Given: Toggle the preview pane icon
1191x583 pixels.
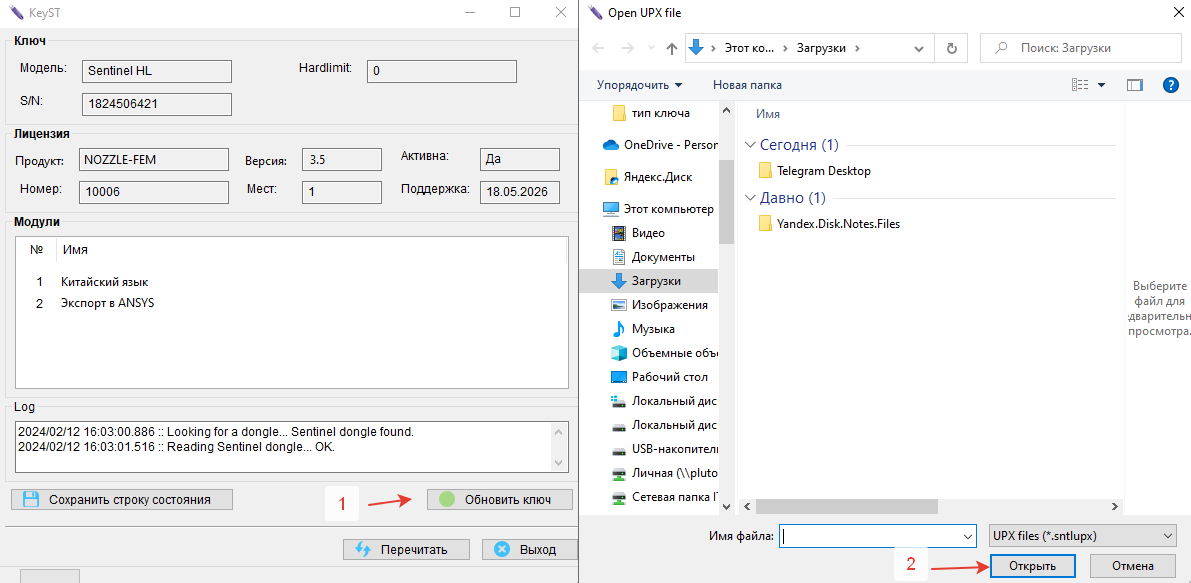Looking at the screenshot, I should click(1135, 85).
